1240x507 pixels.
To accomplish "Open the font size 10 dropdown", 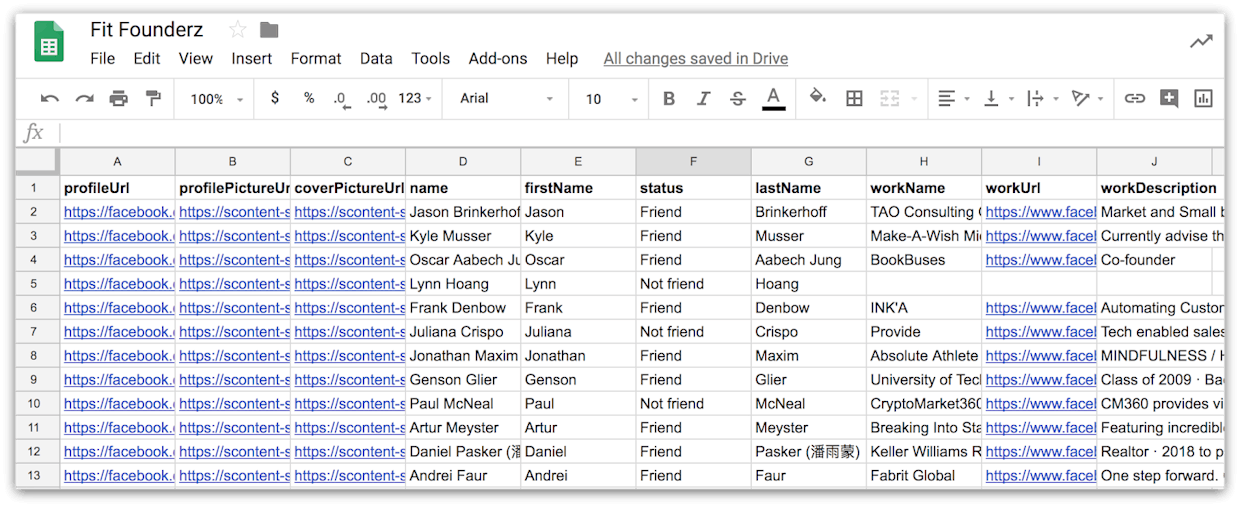I will pyautogui.click(x=612, y=99).
